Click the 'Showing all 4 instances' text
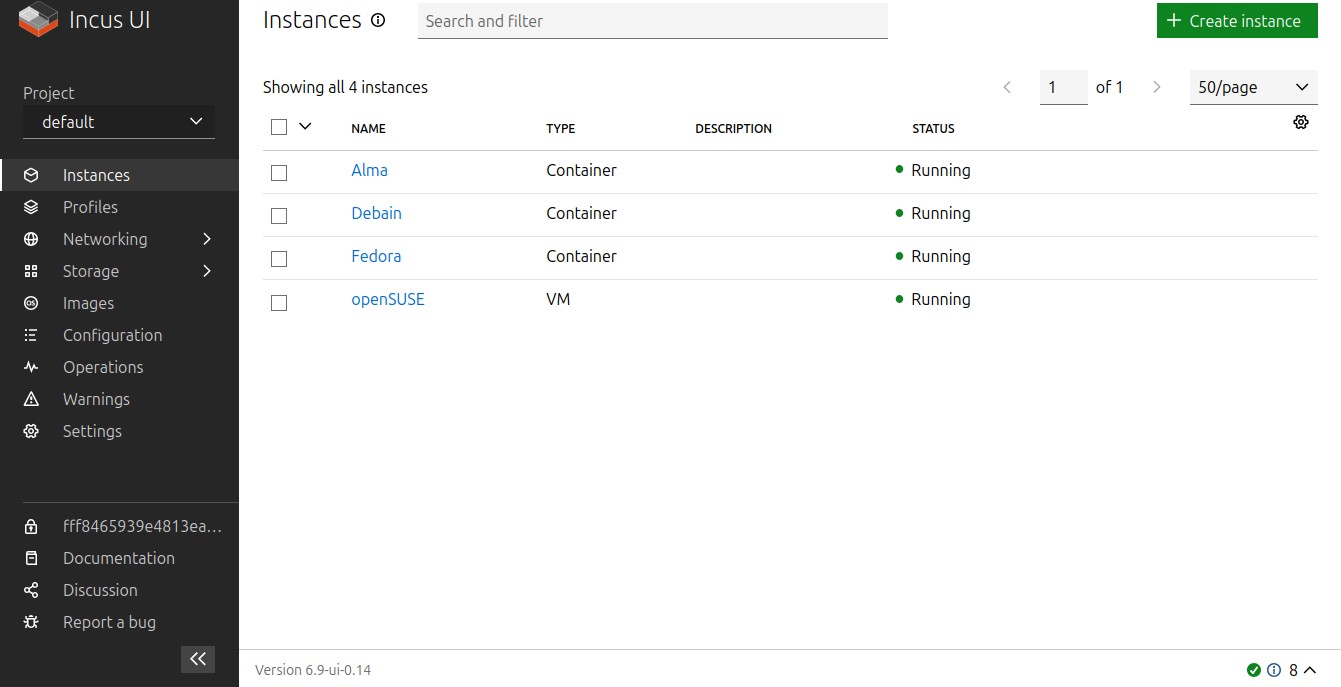Screen dimensions: 1341x687 pos(345,87)
